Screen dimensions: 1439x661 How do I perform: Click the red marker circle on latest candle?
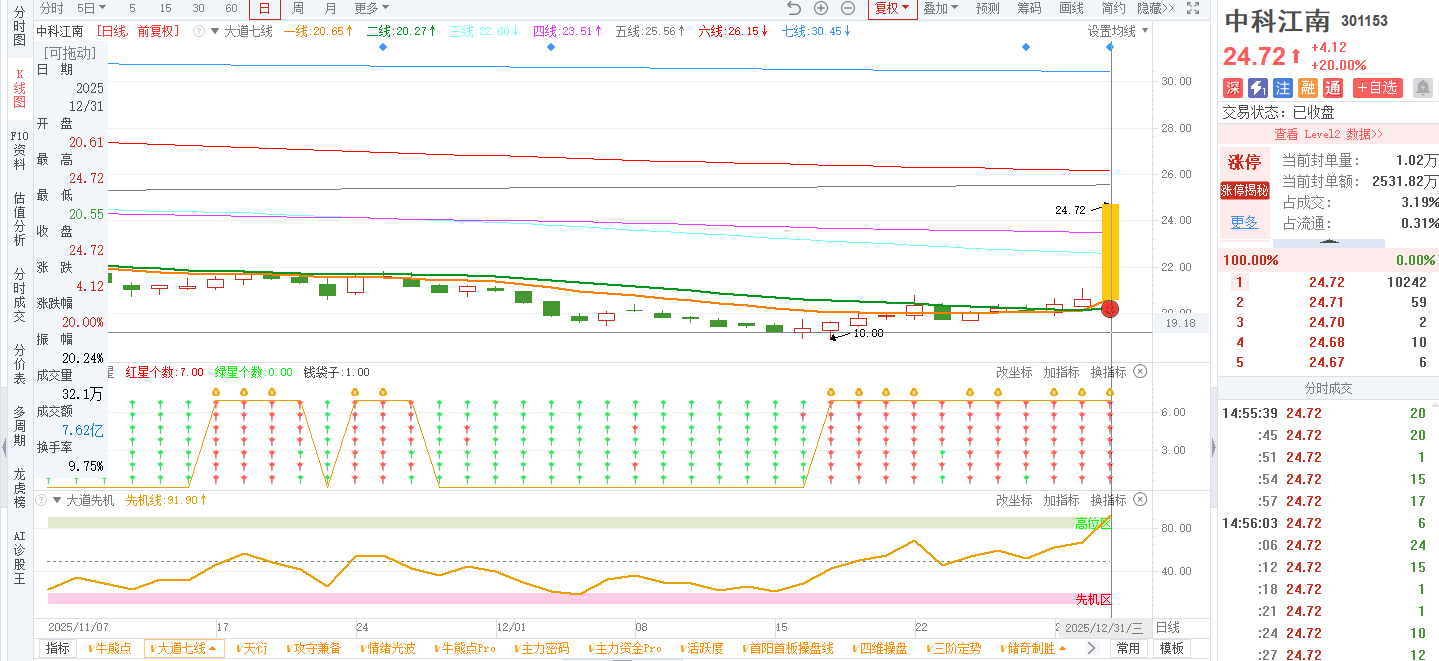(x=1110, y=309)
